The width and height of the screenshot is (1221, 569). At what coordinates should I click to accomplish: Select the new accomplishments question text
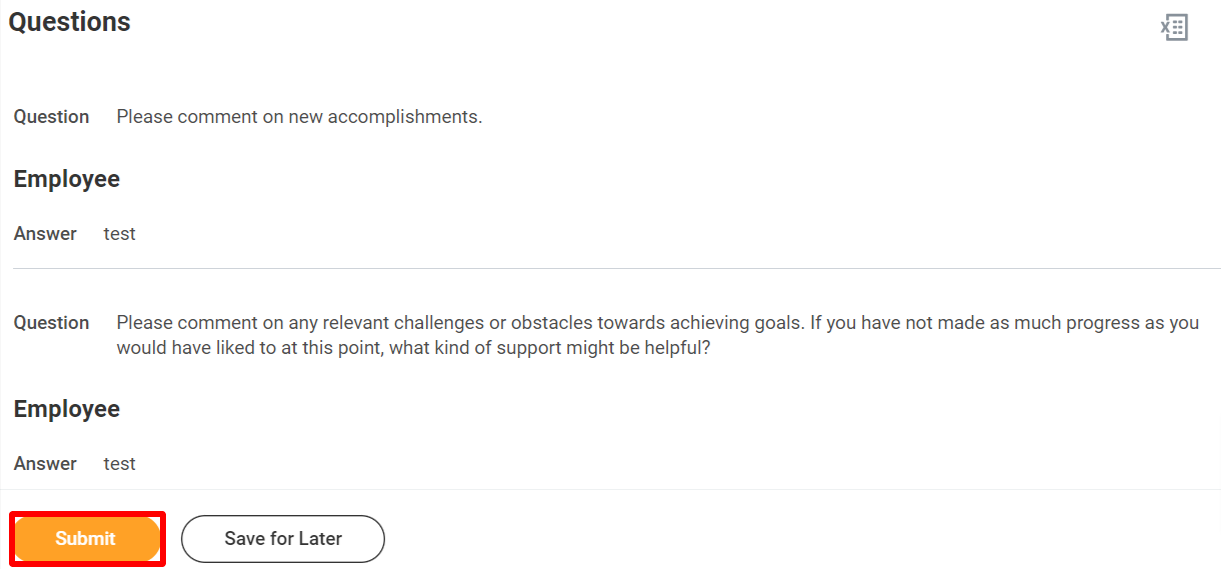[x=299, y=117]
